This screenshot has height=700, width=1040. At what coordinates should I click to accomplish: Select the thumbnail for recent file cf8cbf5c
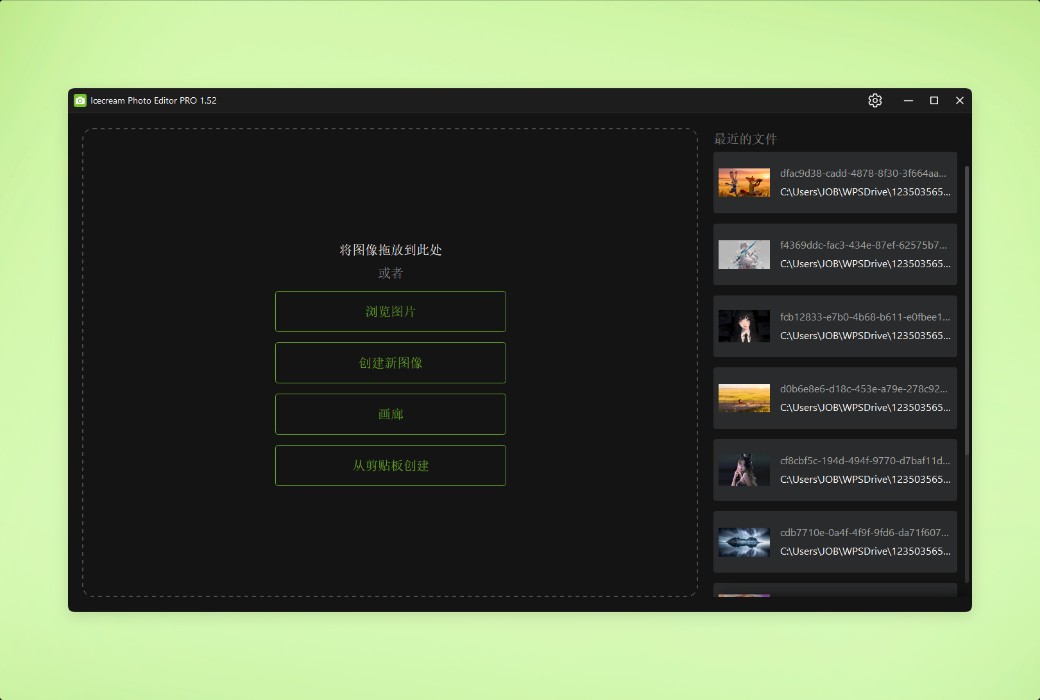(744, 470)
